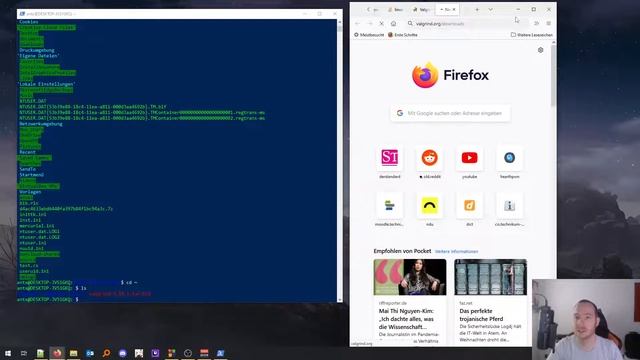Open Discord from the taskbar

122,353
